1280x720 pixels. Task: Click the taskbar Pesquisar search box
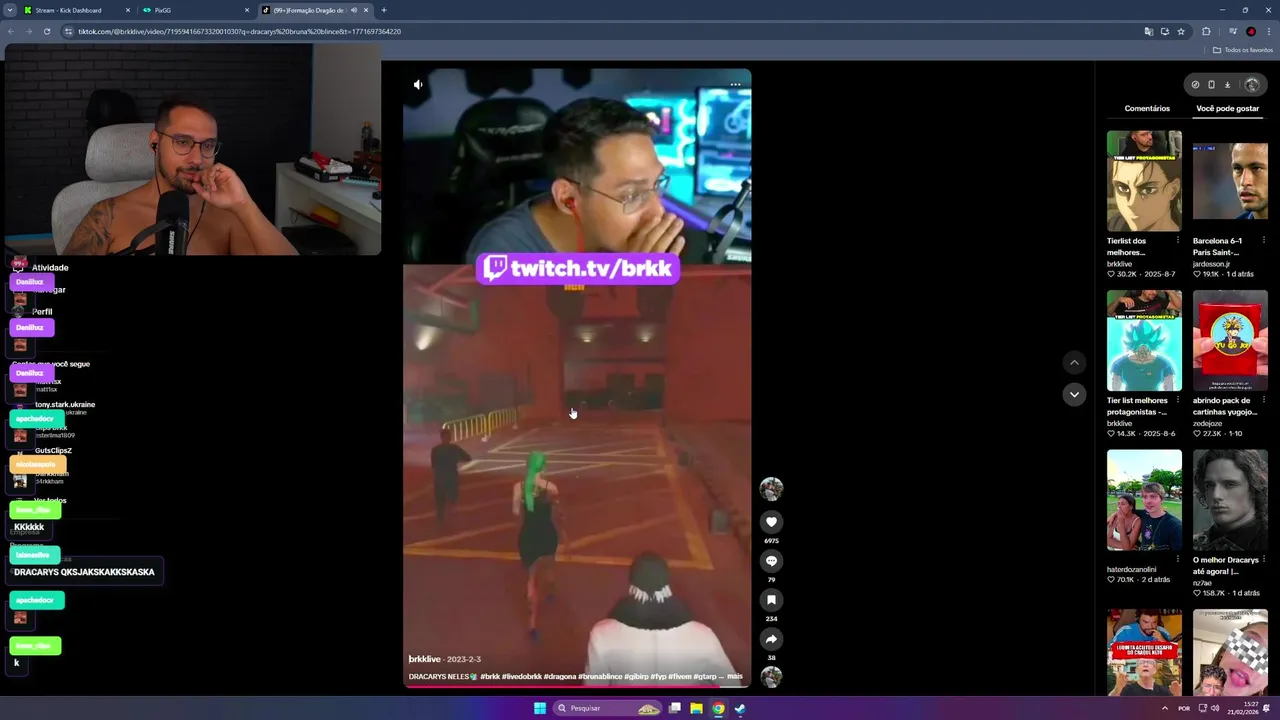(608, 708)
